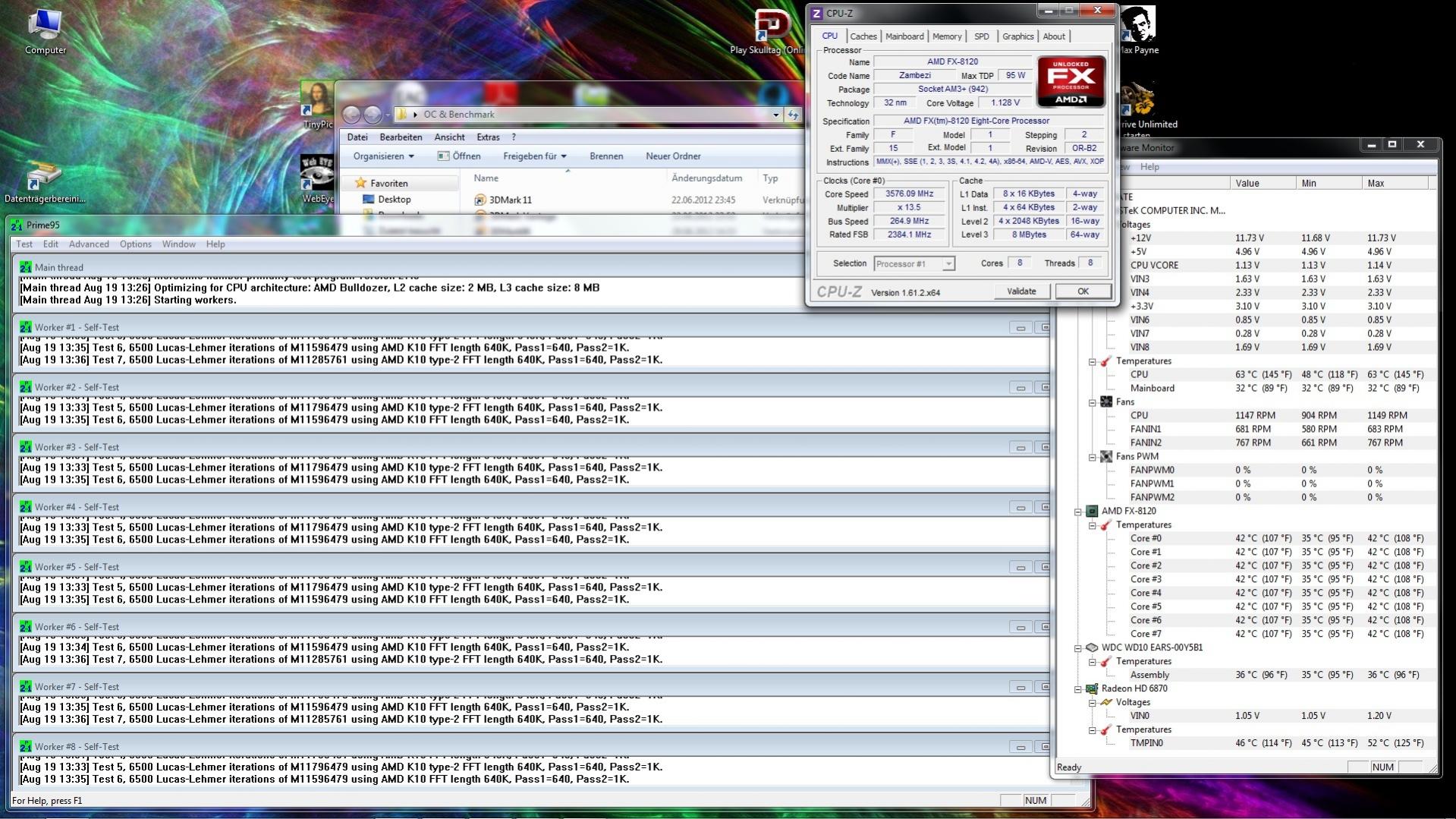Collapse Temperatures under AMD FX-8120
Viewport: 1456px width, 819px height.
[x=1092, y=525]
